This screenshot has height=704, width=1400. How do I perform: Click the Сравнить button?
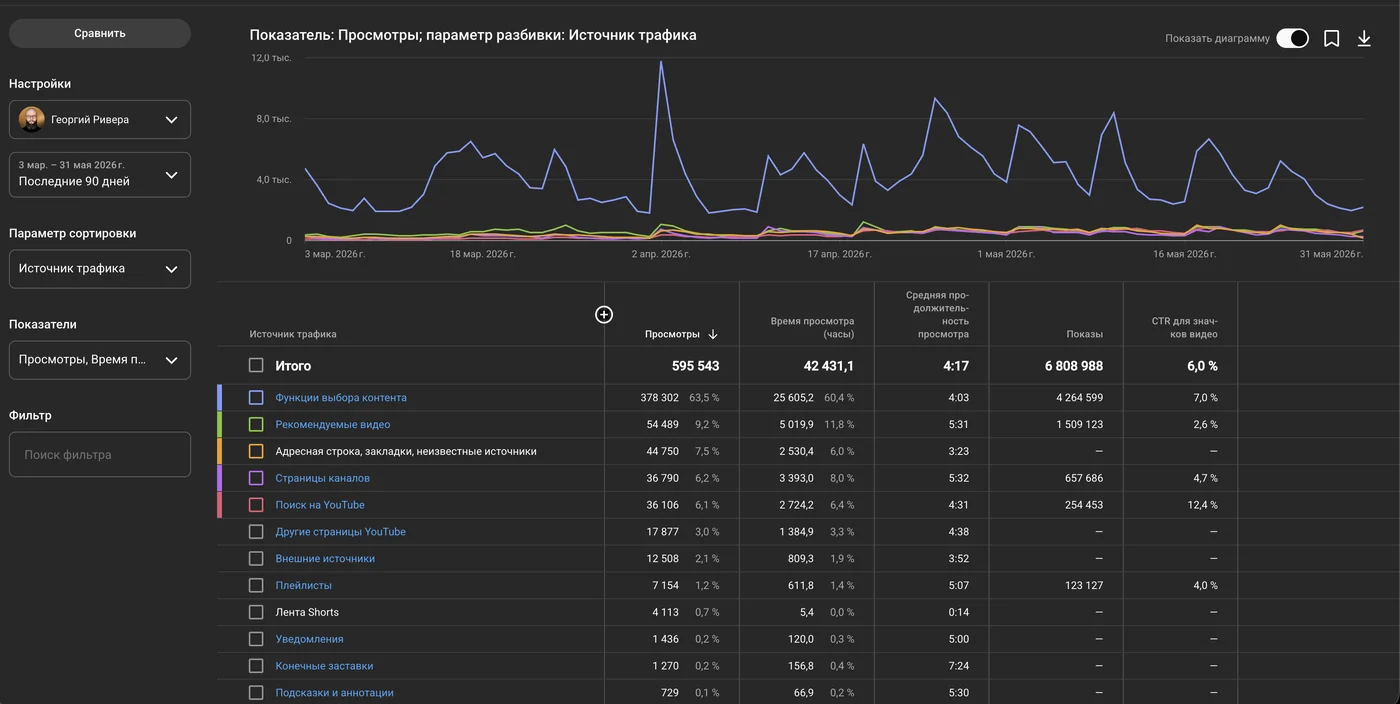[100, 33]
